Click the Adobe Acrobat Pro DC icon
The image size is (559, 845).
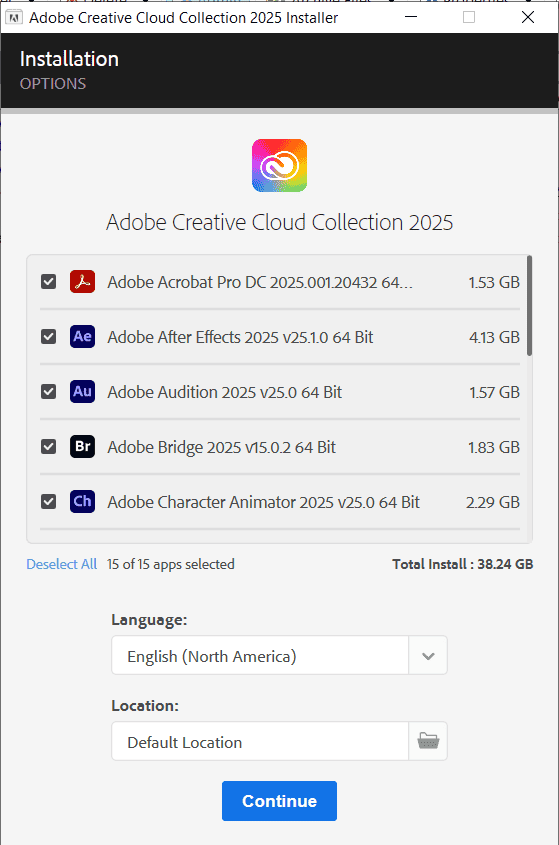click(82, 282)
